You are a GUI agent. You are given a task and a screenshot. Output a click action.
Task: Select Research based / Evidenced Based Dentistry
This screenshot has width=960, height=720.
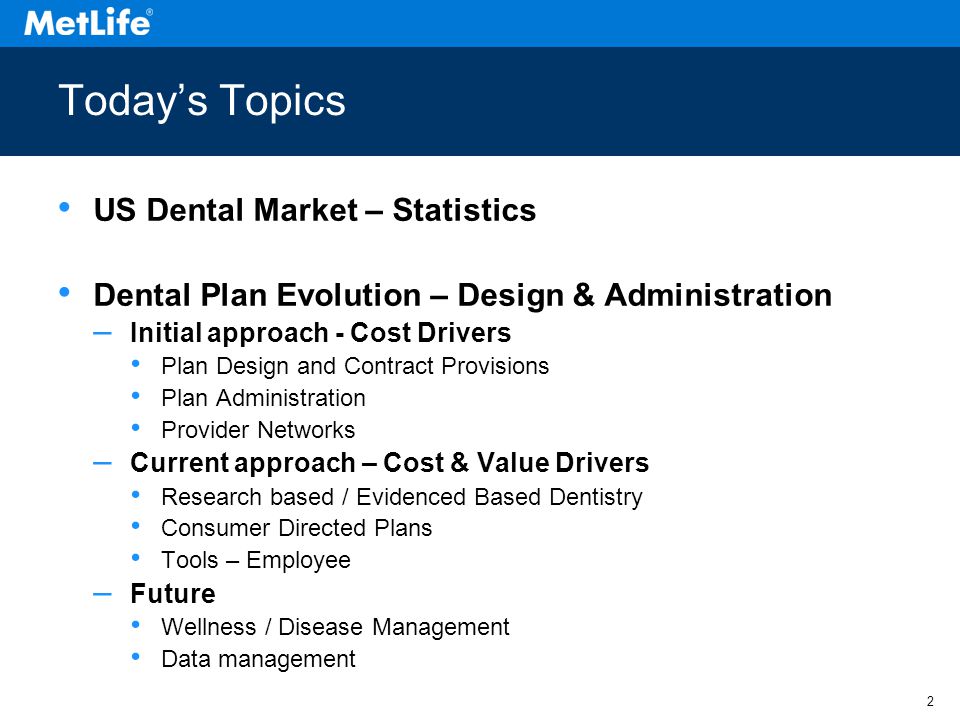(402, 497)
